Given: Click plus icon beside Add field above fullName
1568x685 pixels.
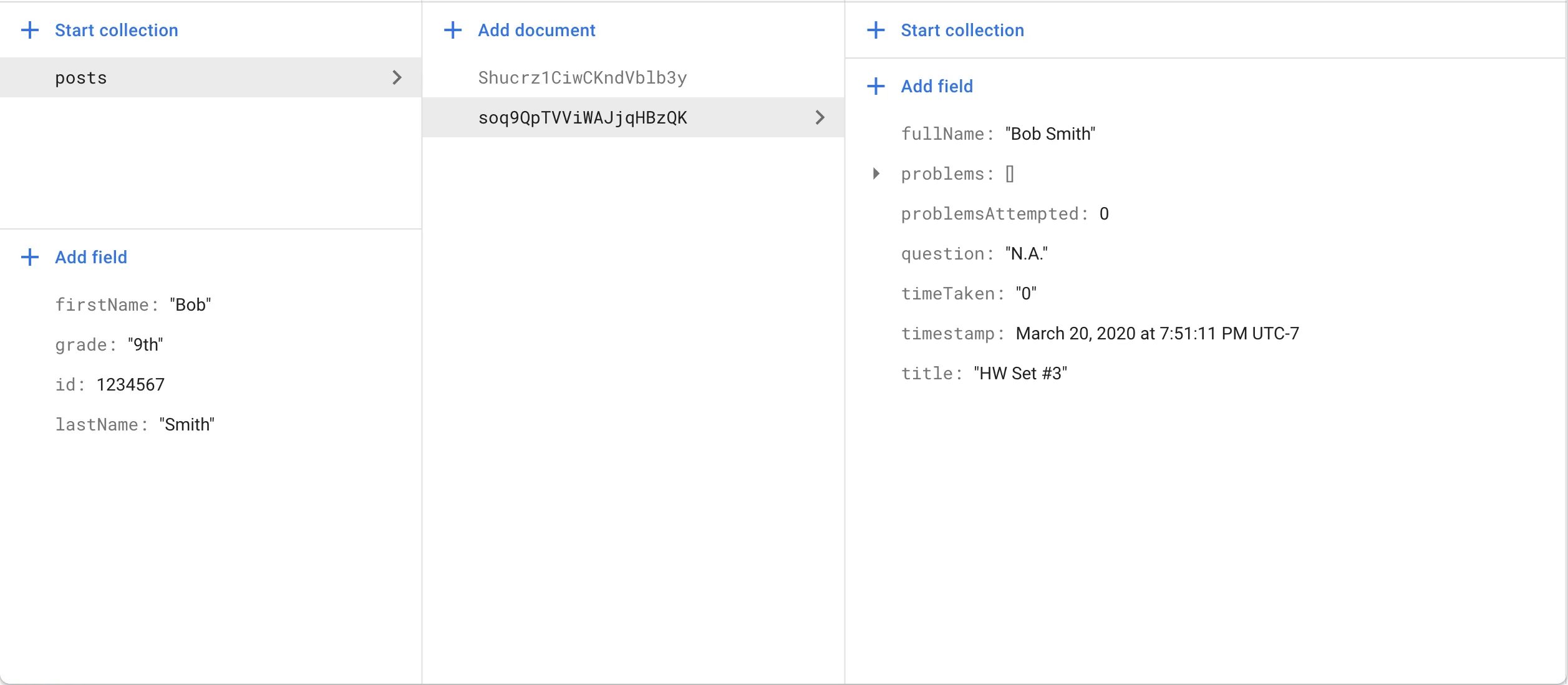Looking at the screenshot, I should click(876, 86).
